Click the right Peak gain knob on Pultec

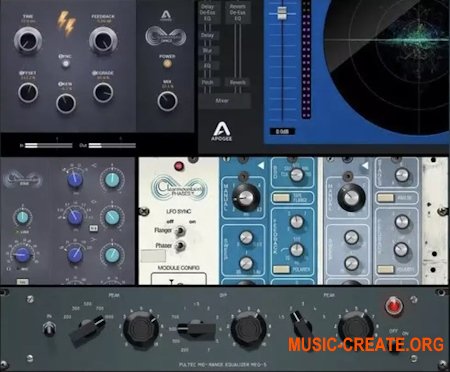355,329
